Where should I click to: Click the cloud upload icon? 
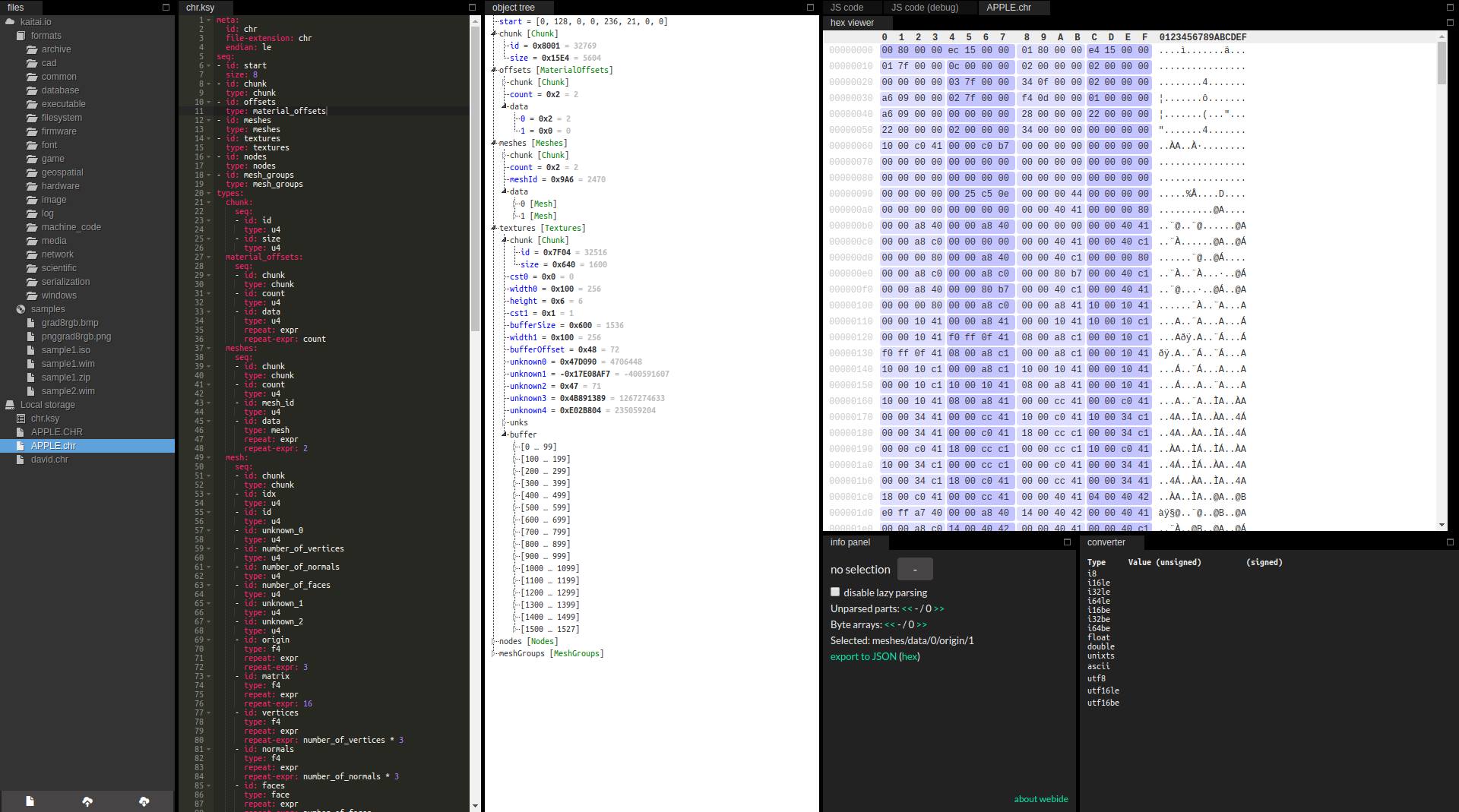(x=87, y=801)
